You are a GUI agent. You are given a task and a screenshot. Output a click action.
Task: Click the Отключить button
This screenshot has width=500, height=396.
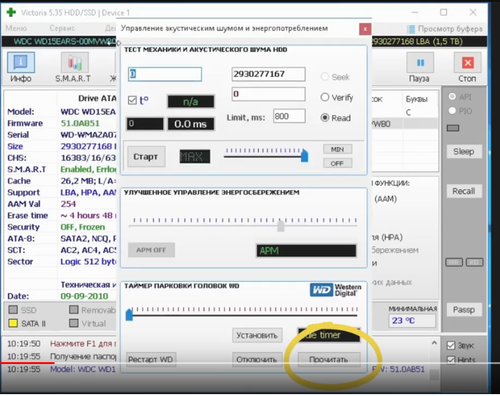tap(257, 359)
